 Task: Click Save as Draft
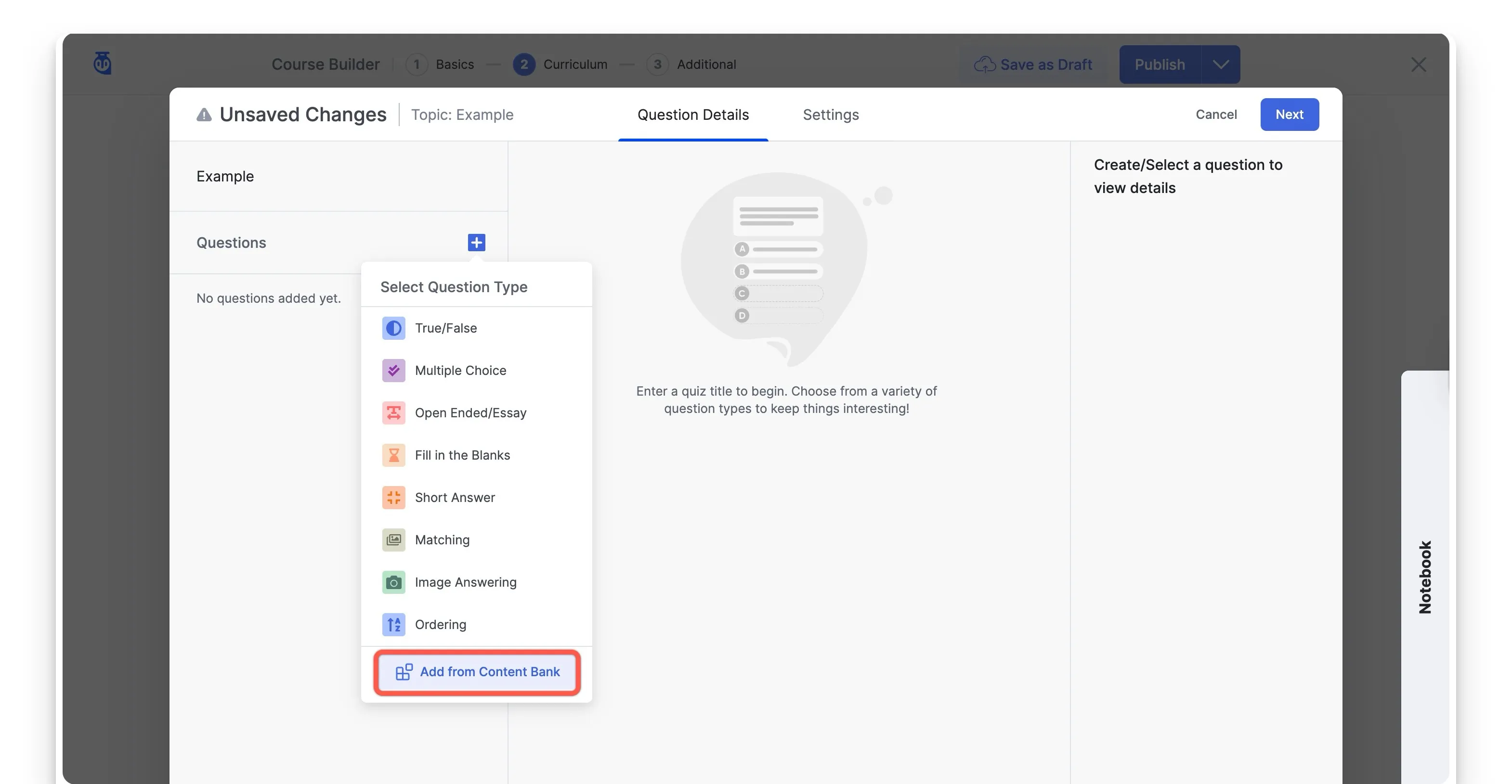click(1033, 64)
